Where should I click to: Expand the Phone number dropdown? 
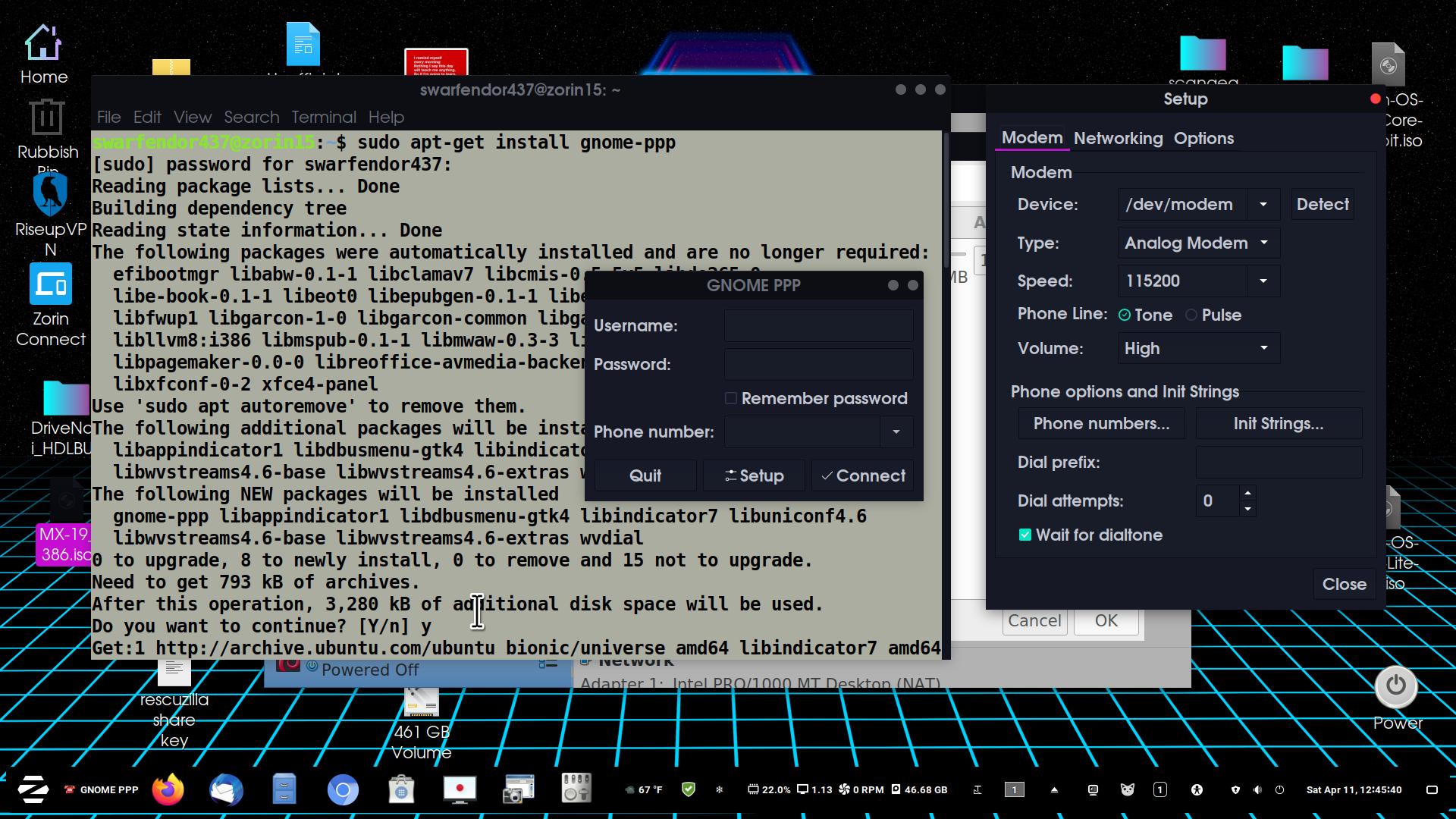[x=897, y=432]
